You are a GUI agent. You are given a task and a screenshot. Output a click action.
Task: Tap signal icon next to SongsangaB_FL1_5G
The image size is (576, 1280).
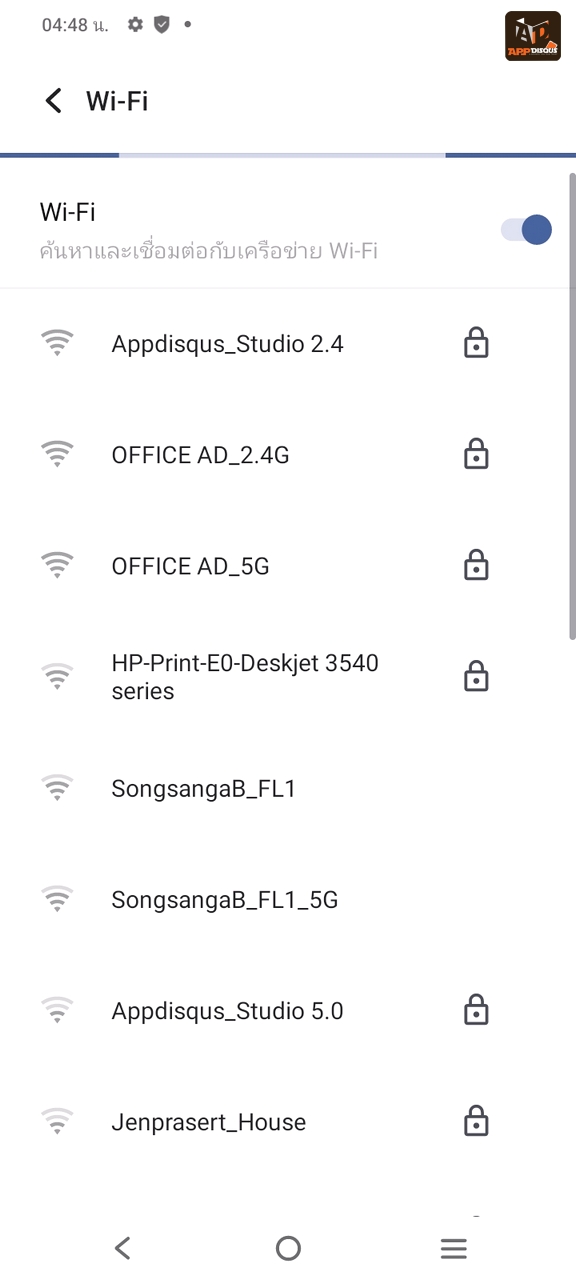coord(58,899)
